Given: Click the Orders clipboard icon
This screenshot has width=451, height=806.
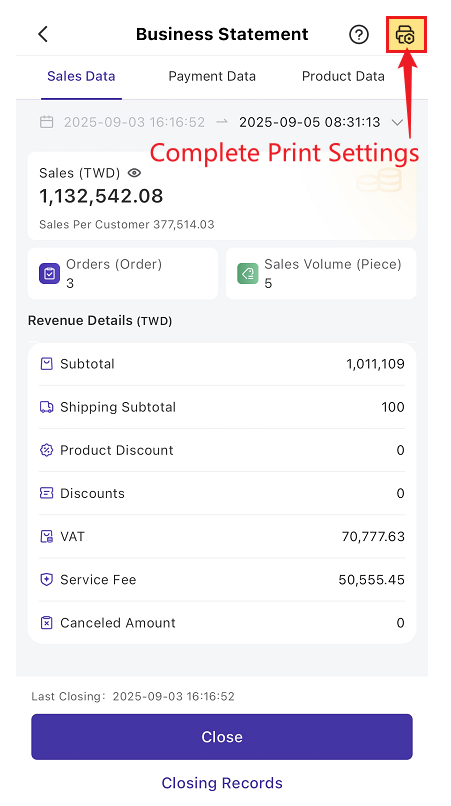Looking at the screenshot, I should (x=50, y=273).
